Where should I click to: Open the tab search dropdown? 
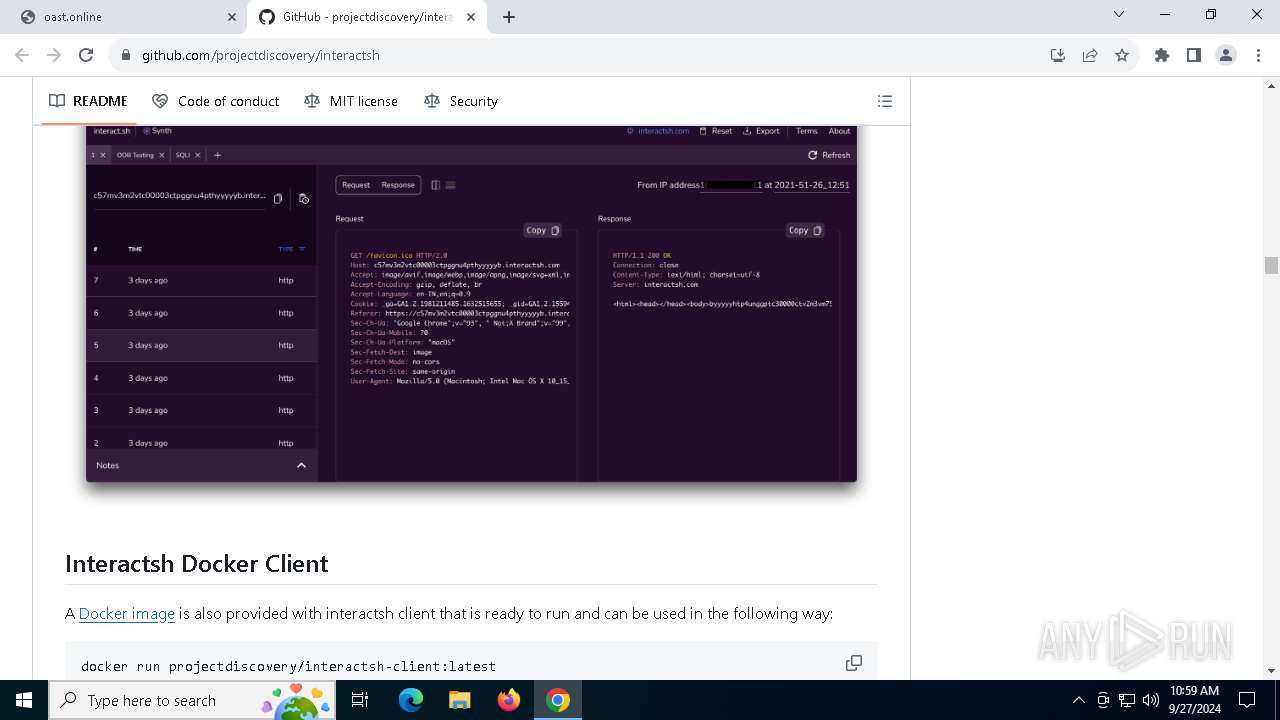[x=1119, y=14]
